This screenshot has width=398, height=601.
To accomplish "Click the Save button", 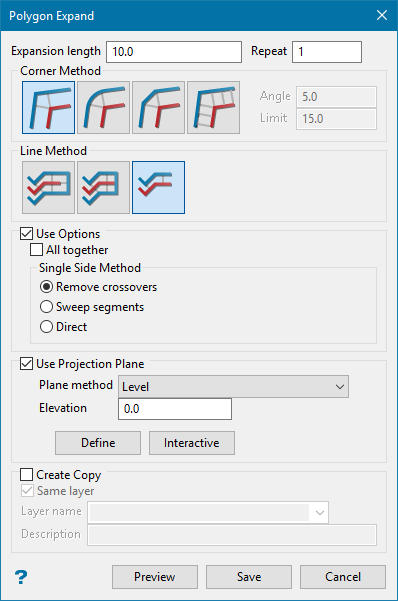I will (x=249, y=577).
